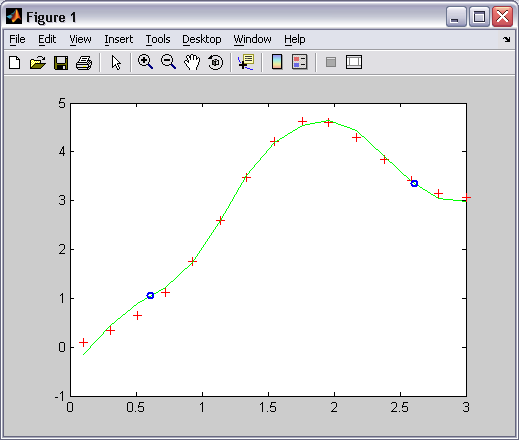Click x-axis tick label 2.5
The width and height of the screenshot is (519, 440).
click(x=400, y=407)
